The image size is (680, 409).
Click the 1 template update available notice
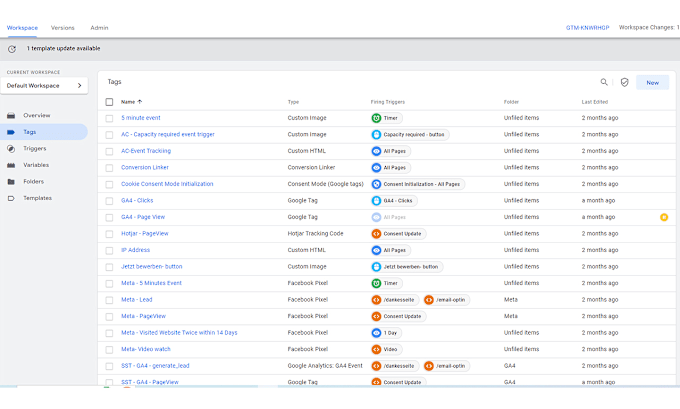click(x=63, y=48)
